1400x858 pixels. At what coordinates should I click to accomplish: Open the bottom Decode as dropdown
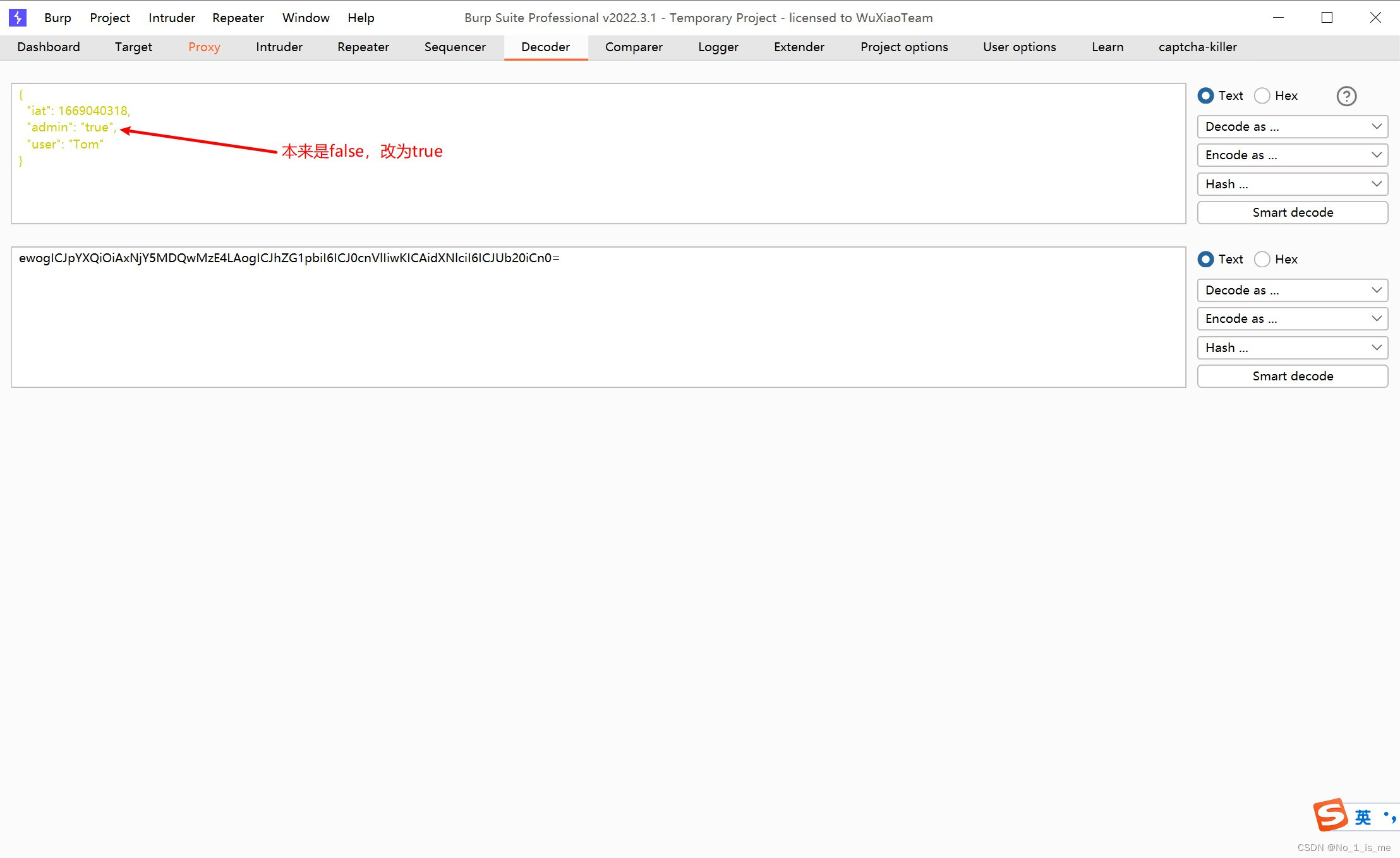1291,290
